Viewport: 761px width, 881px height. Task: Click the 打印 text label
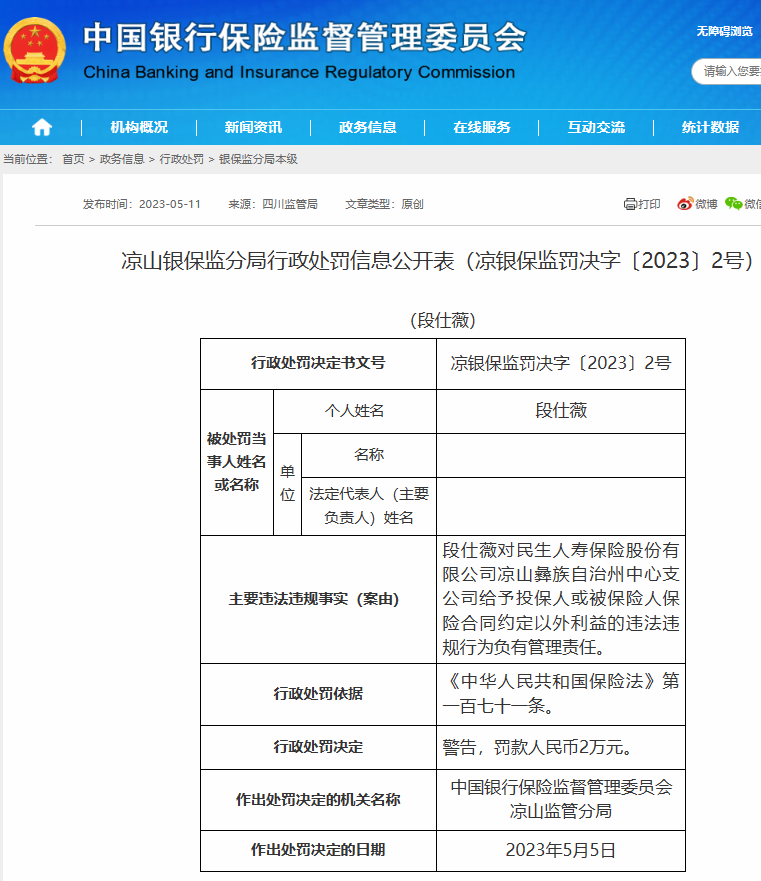650,204
